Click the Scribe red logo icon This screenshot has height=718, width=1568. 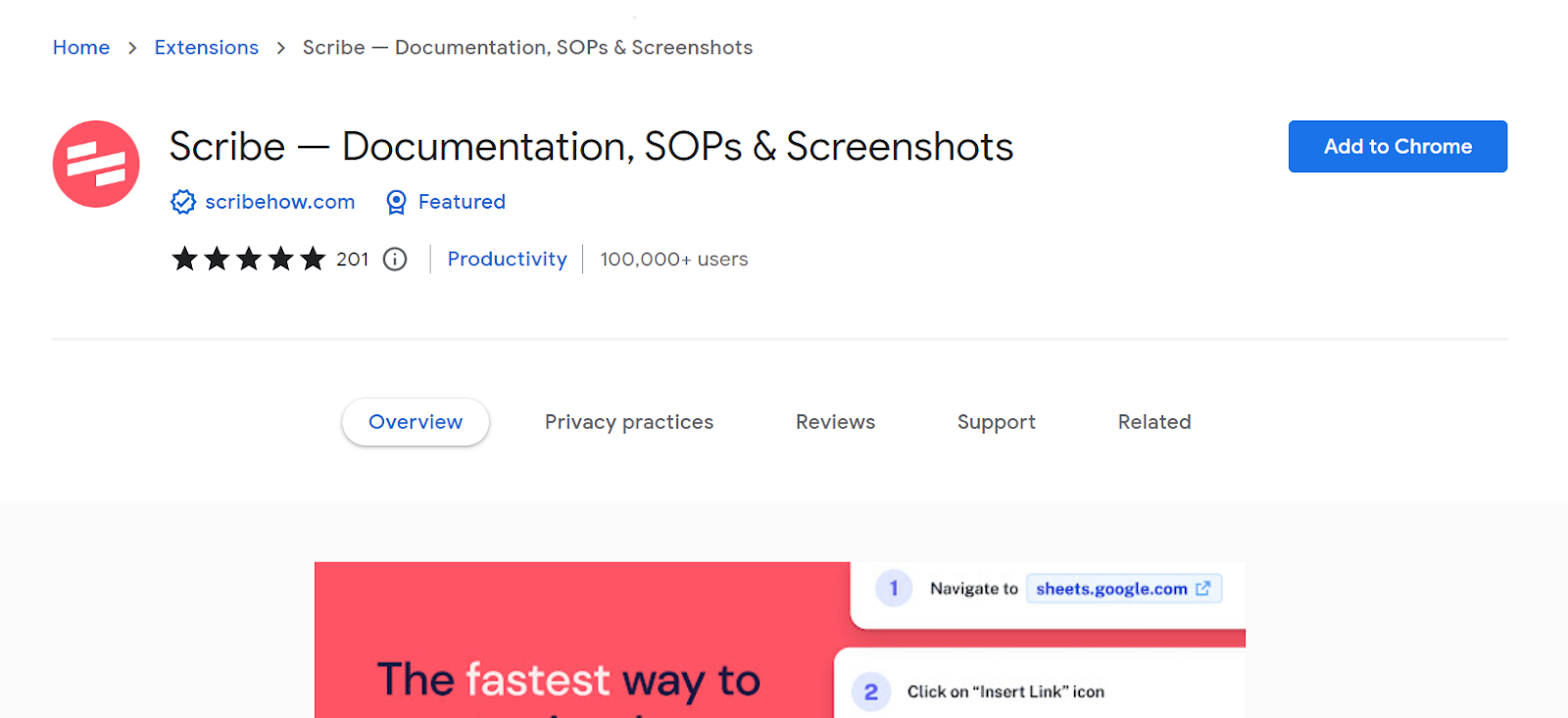pyautogui.click(x=96, y=164)
